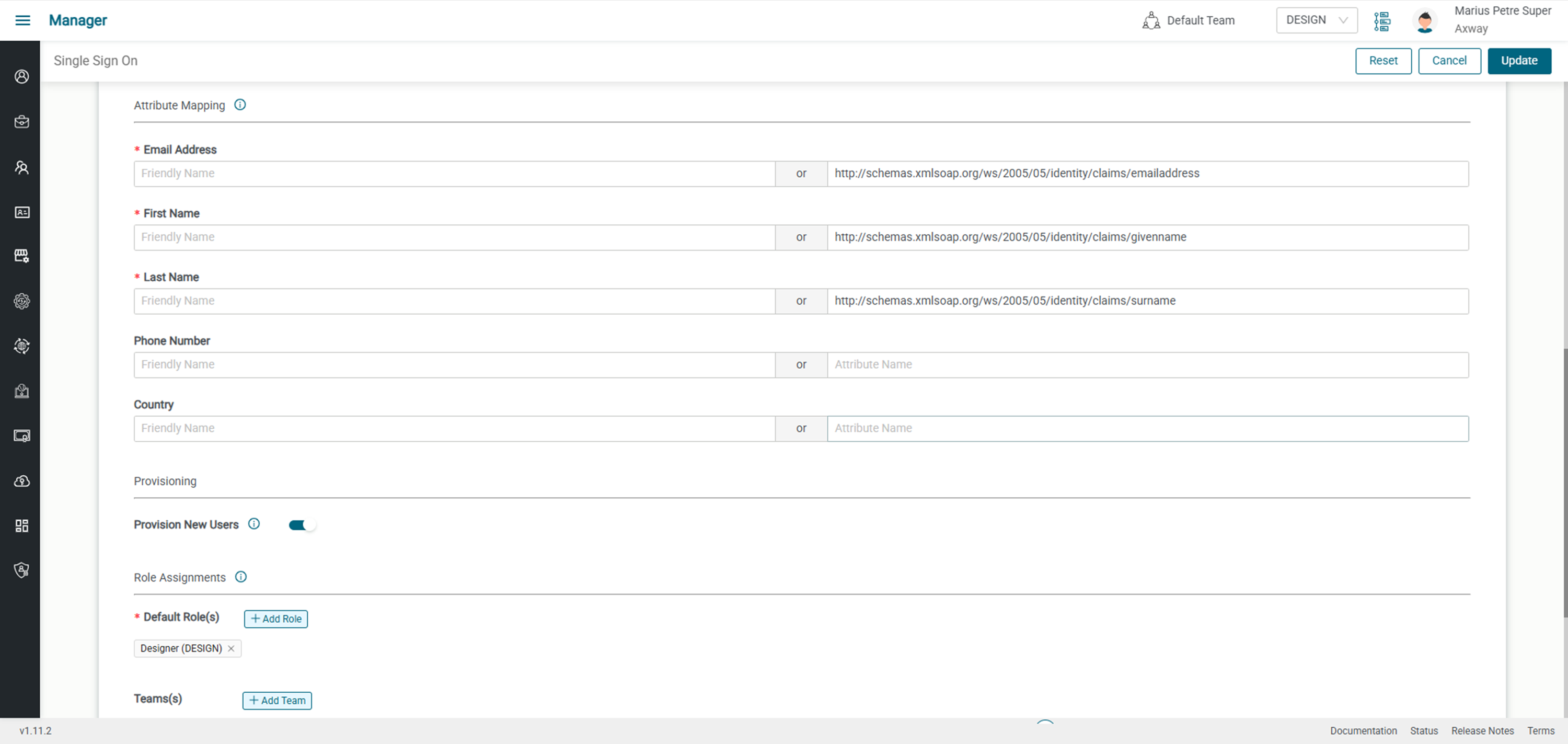This screenshot has width=1568, height=744.
Task: Open the Status footer link
Action: [x=1424, y=730]
